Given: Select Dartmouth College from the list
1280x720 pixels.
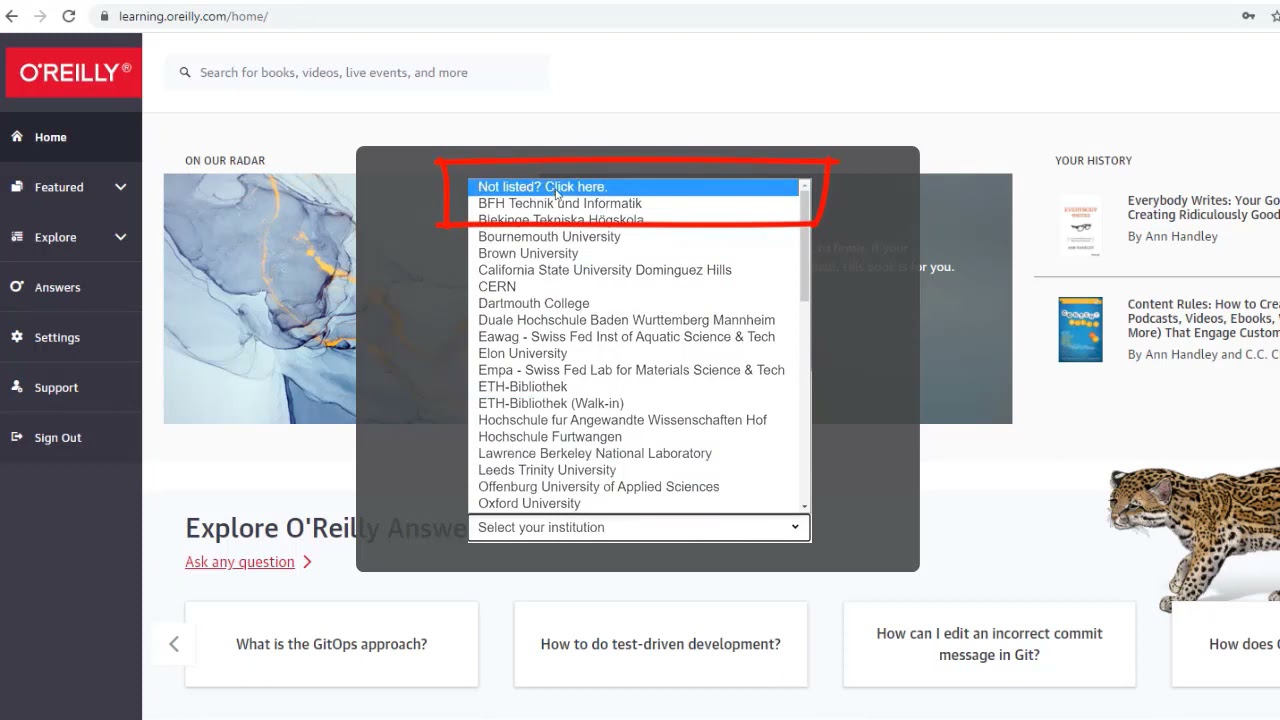Looking at the screenshot, I should 633,303.
